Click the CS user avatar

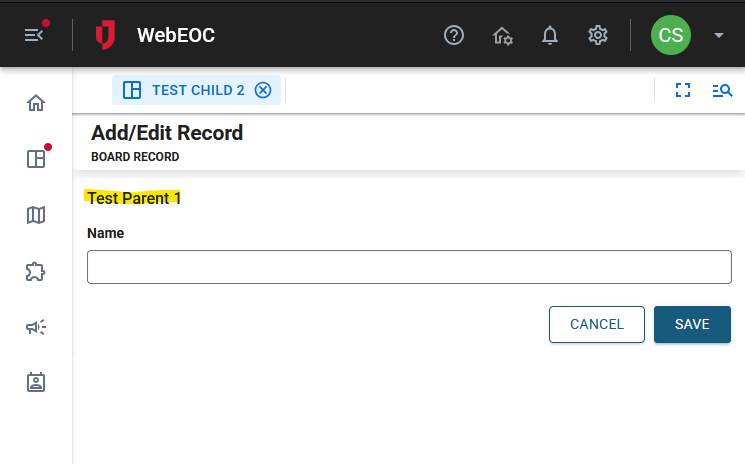coord(671,36)
